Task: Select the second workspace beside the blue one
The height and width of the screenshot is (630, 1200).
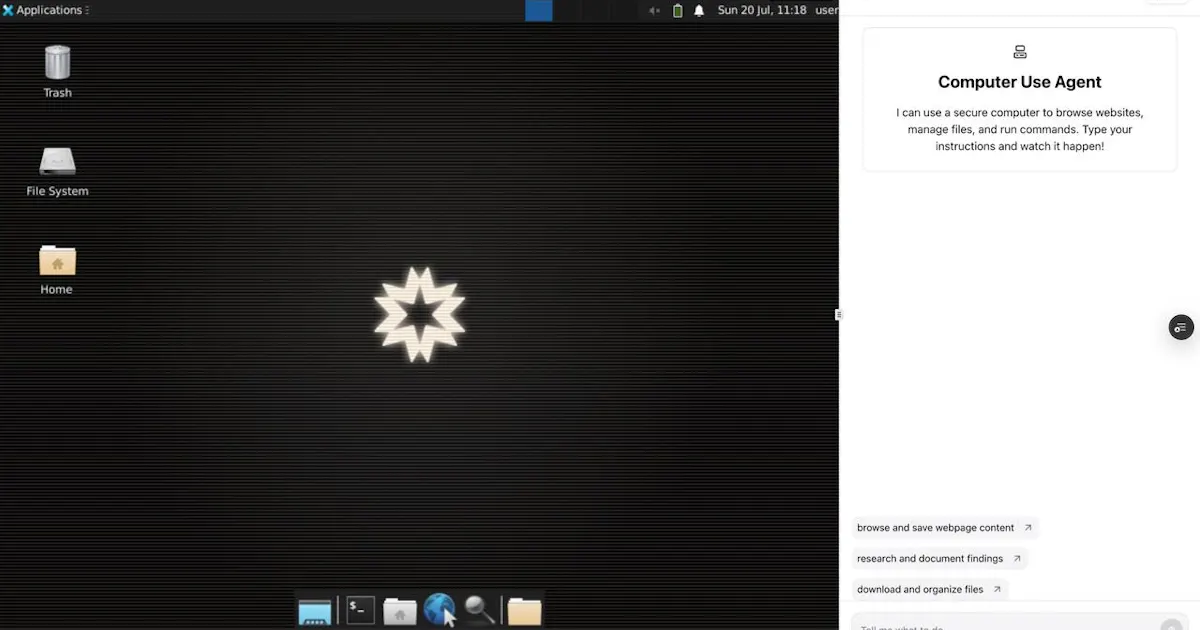Action: pyautogui.click(x=566, y=10)
